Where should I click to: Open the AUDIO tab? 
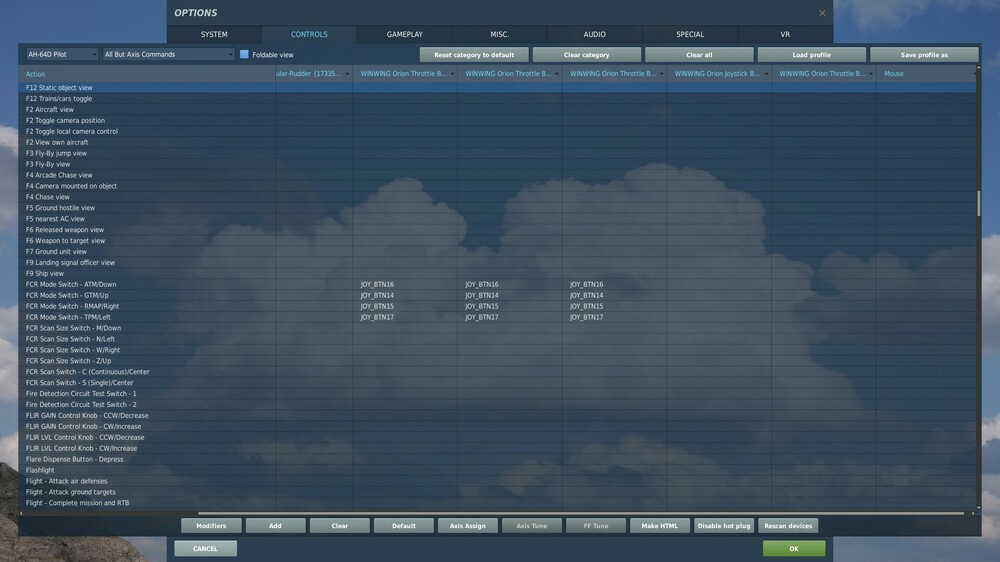tap(594, 34)
